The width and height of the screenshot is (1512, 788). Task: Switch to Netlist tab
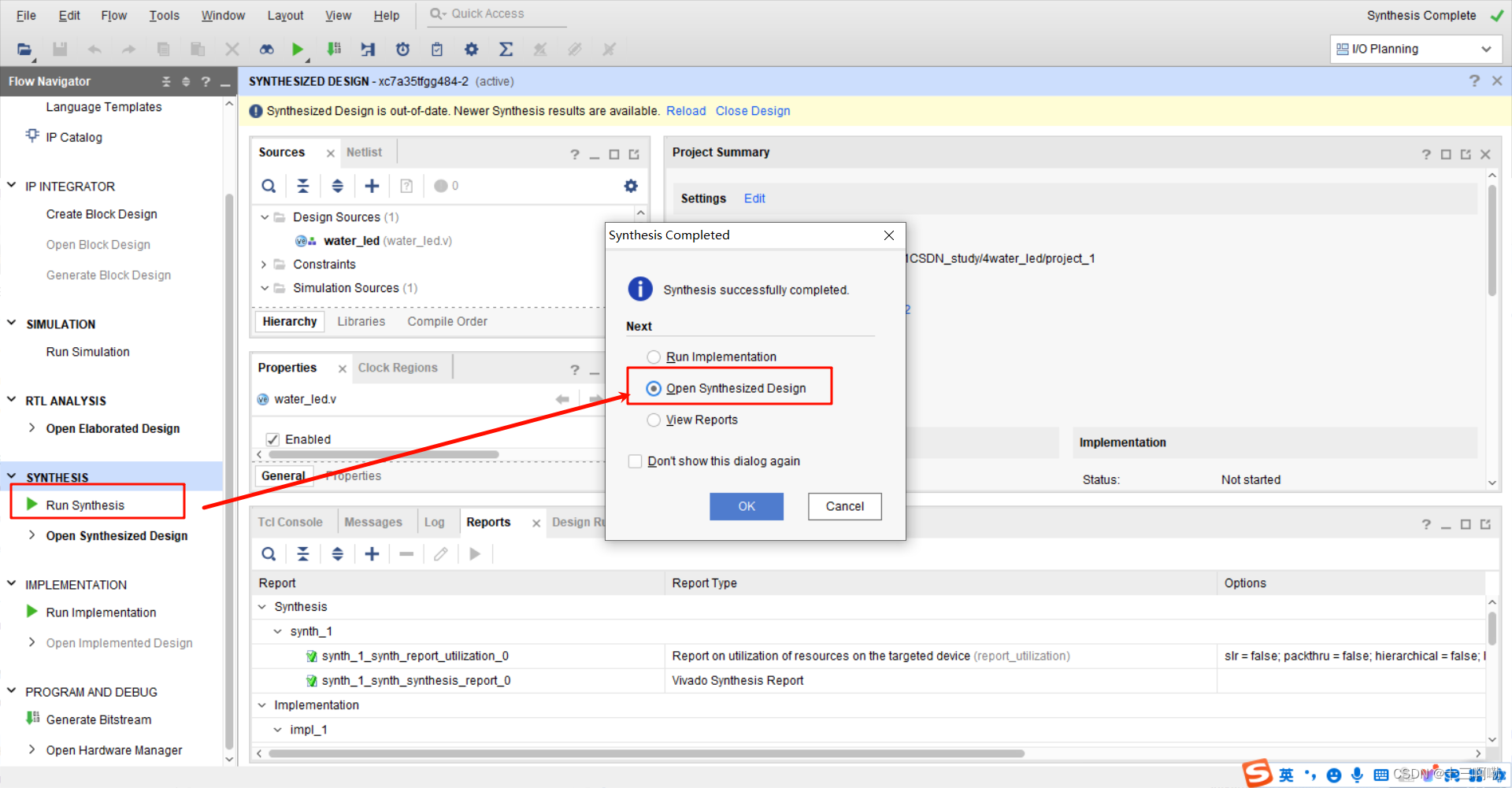click(x=364, y=152)
